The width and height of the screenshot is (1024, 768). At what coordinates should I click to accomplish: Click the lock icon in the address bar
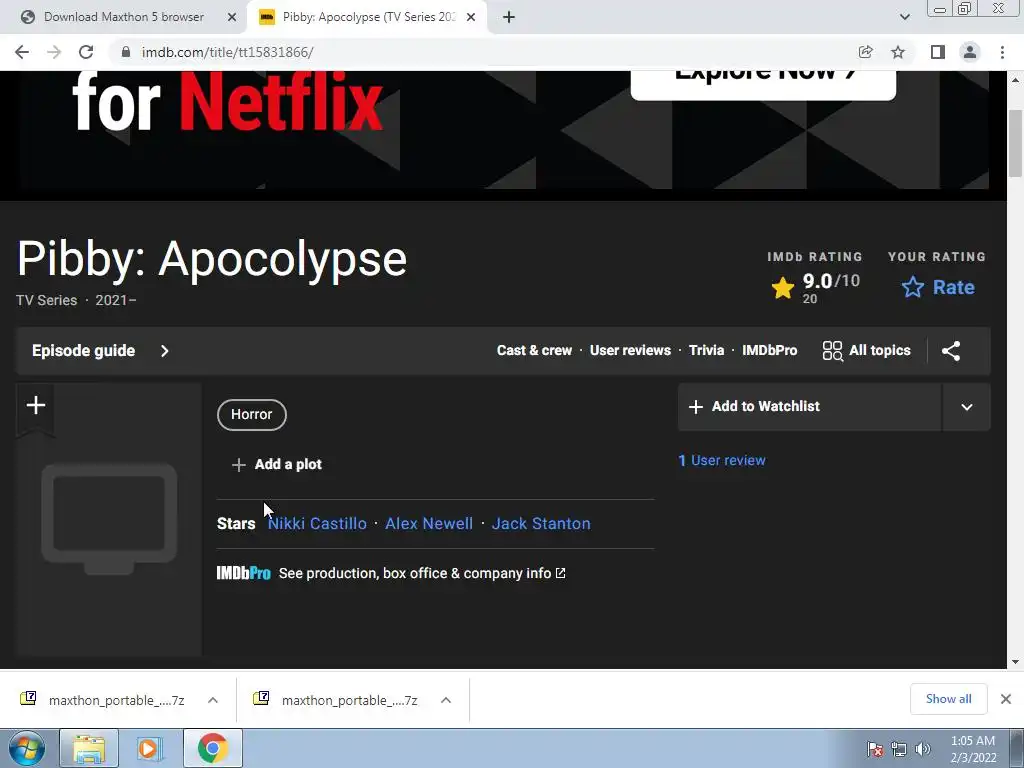click(x=126, y=52)
